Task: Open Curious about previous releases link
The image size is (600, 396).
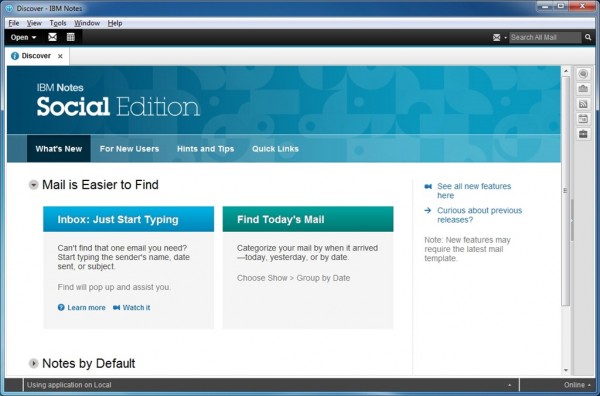Action: pos(479,215)
